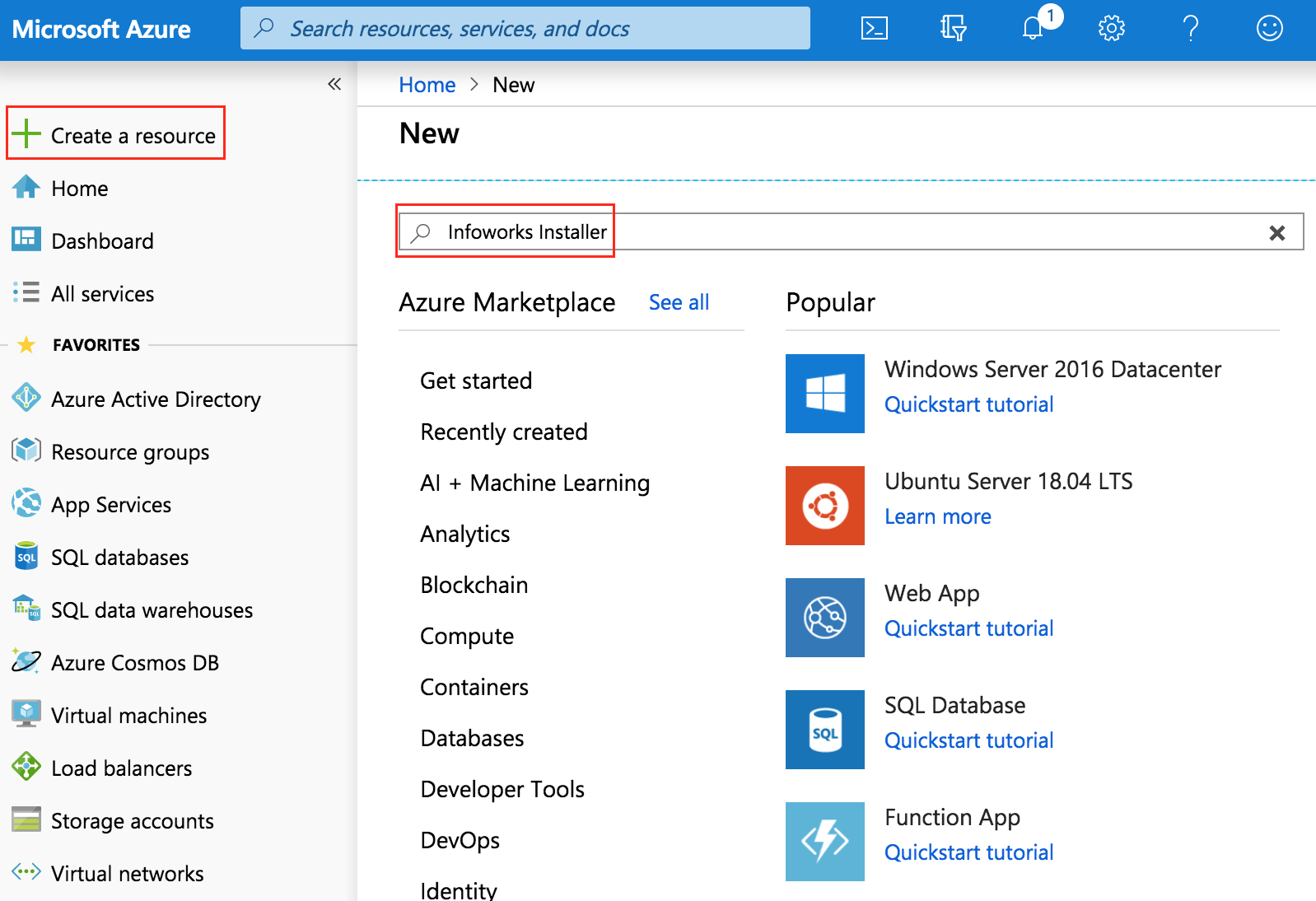Click the Load balancers icon
This screenshot has width=1316, height=901.
(26, 767)
